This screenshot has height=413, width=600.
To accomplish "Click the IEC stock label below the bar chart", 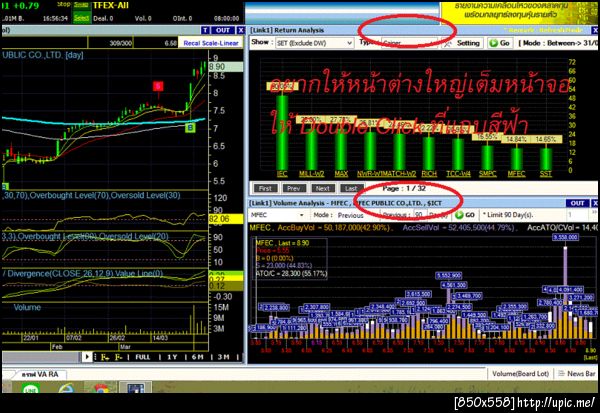I will 282,174.
